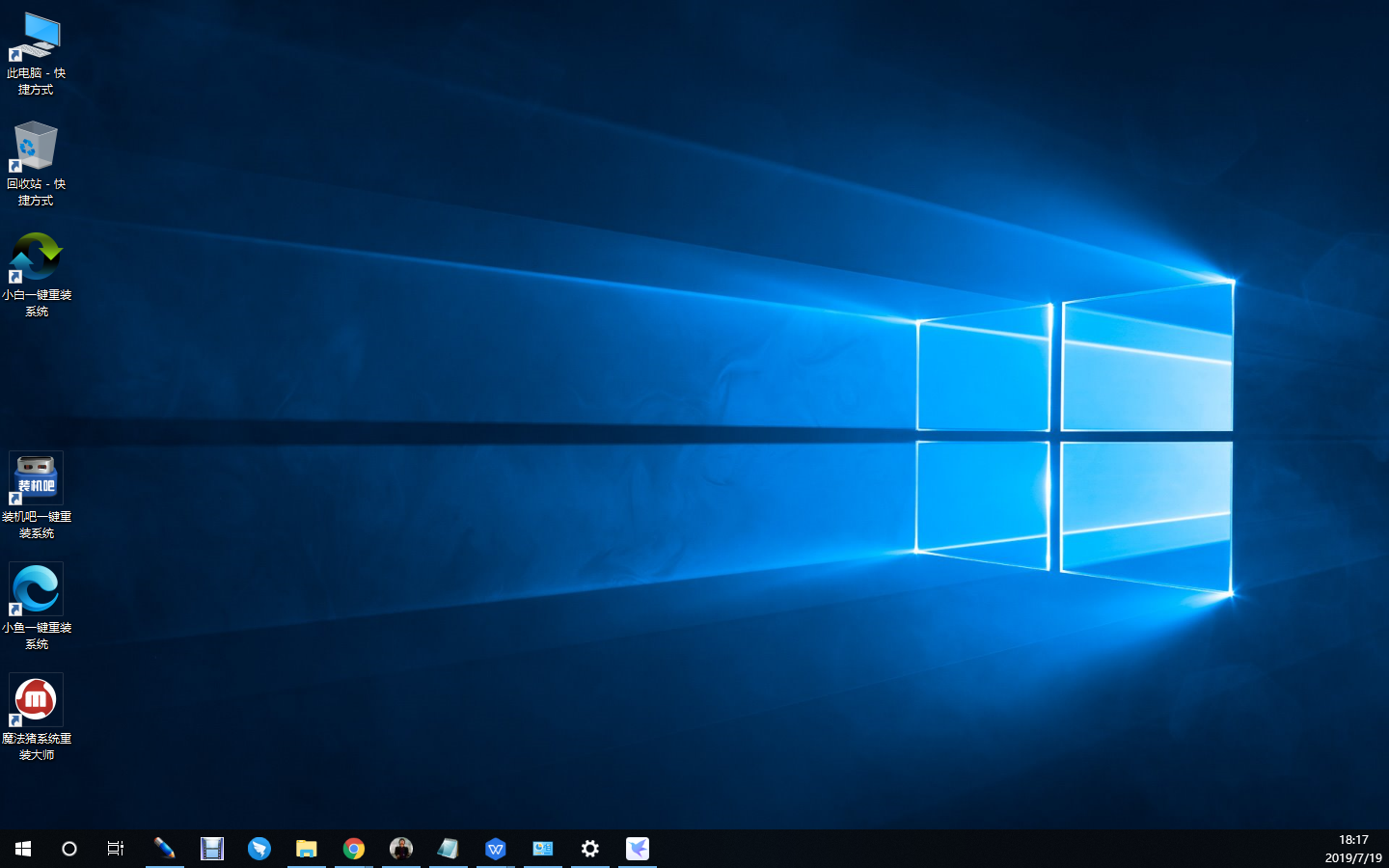
Task: Click the taskbar clock showing 18:17
Action: point(1353,840)
